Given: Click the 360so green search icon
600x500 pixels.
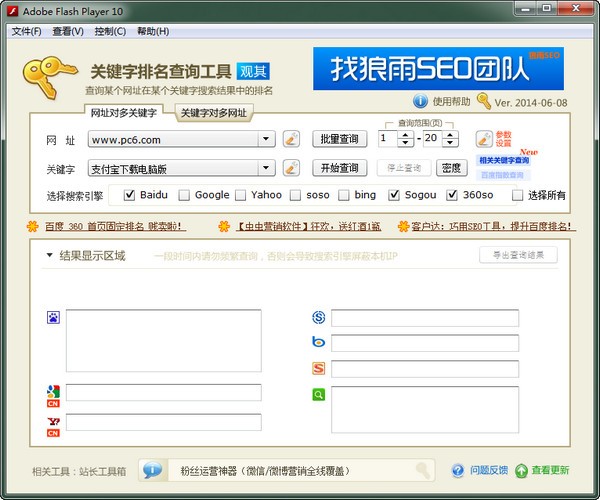Looking at the screenshot, I should [319, 394].
